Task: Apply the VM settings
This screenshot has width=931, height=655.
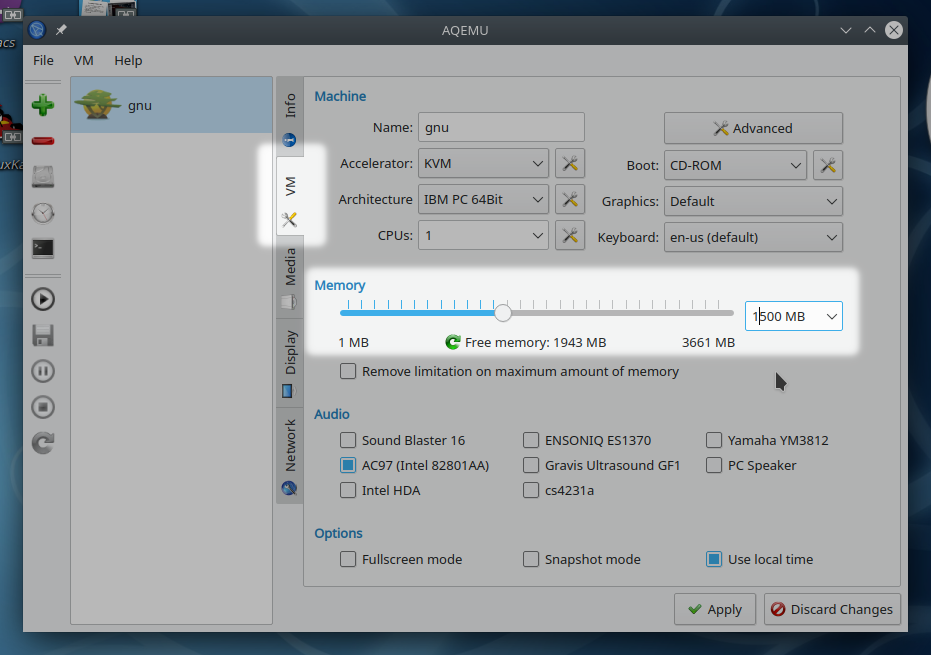Action: [x=715, y=609]
